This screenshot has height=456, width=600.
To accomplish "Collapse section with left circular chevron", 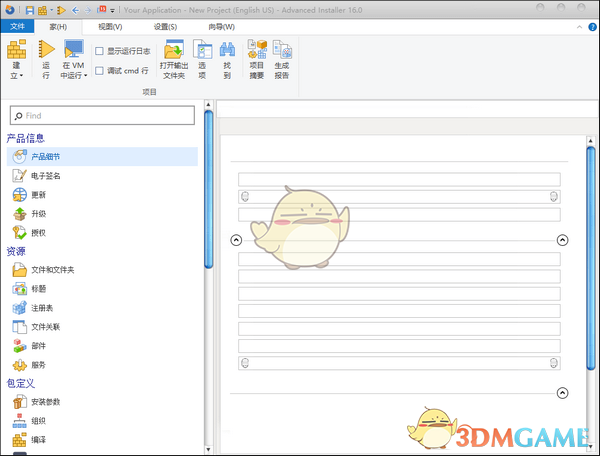I will click(x=236, y=240).
